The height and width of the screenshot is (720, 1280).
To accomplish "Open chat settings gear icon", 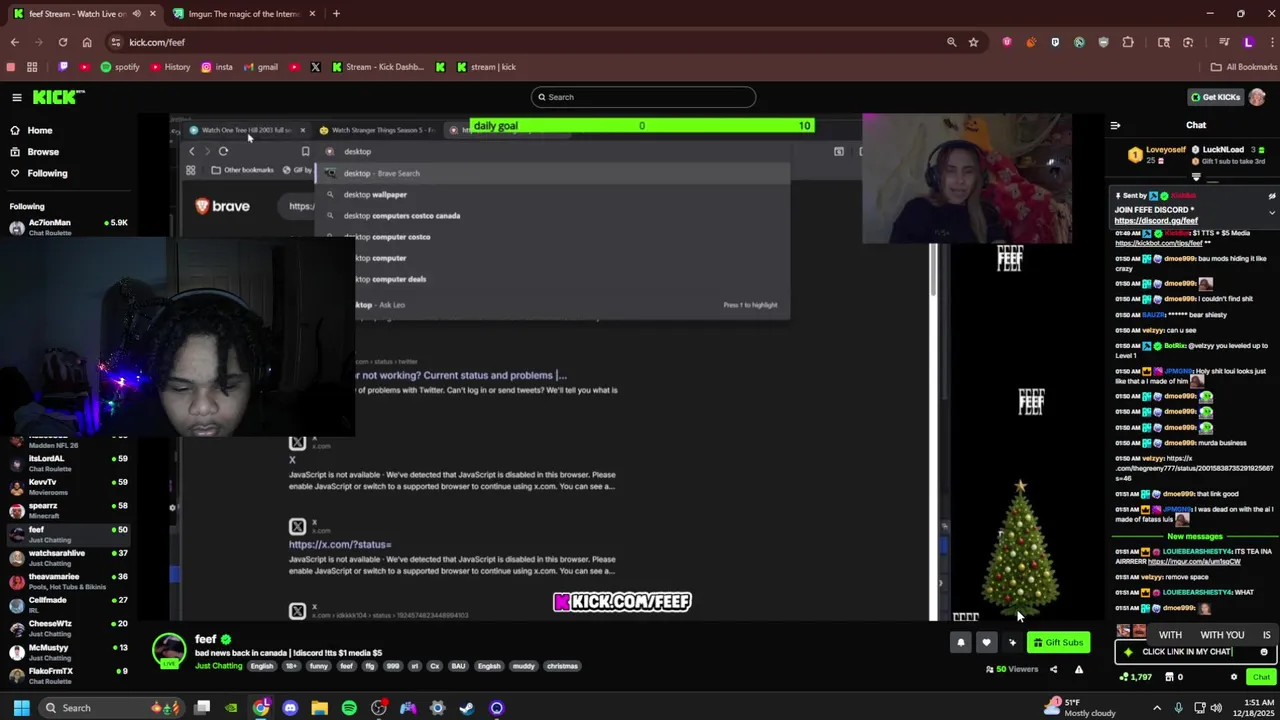I will pos(1234,677).
